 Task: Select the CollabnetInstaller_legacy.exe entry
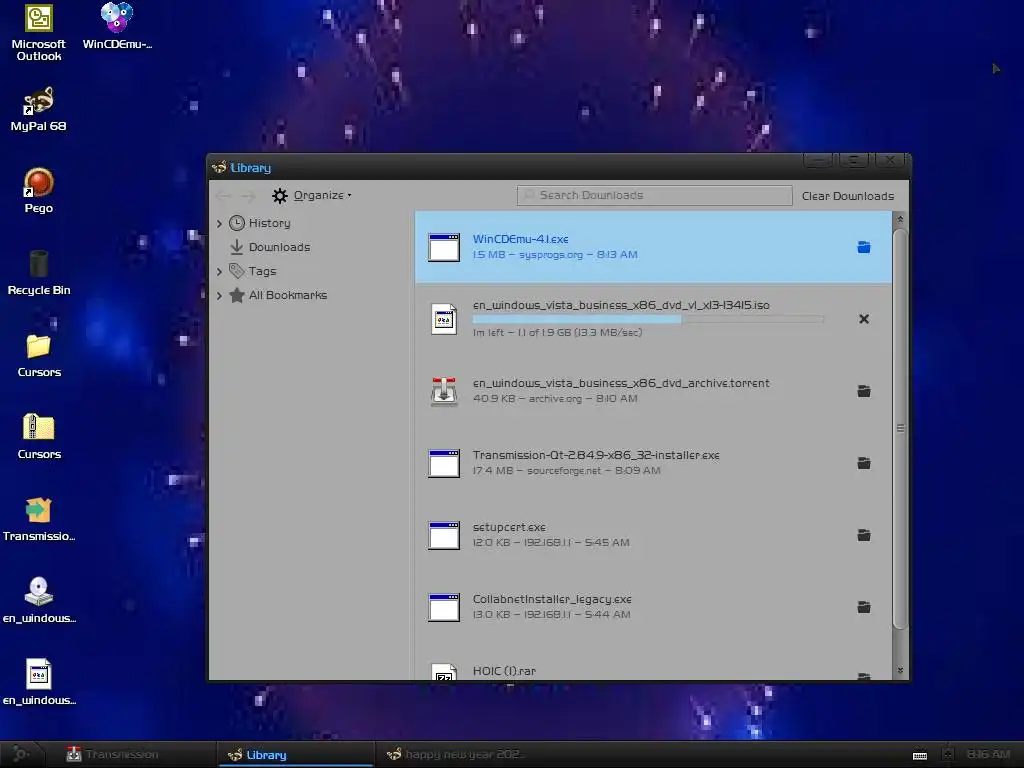[653, 607]
